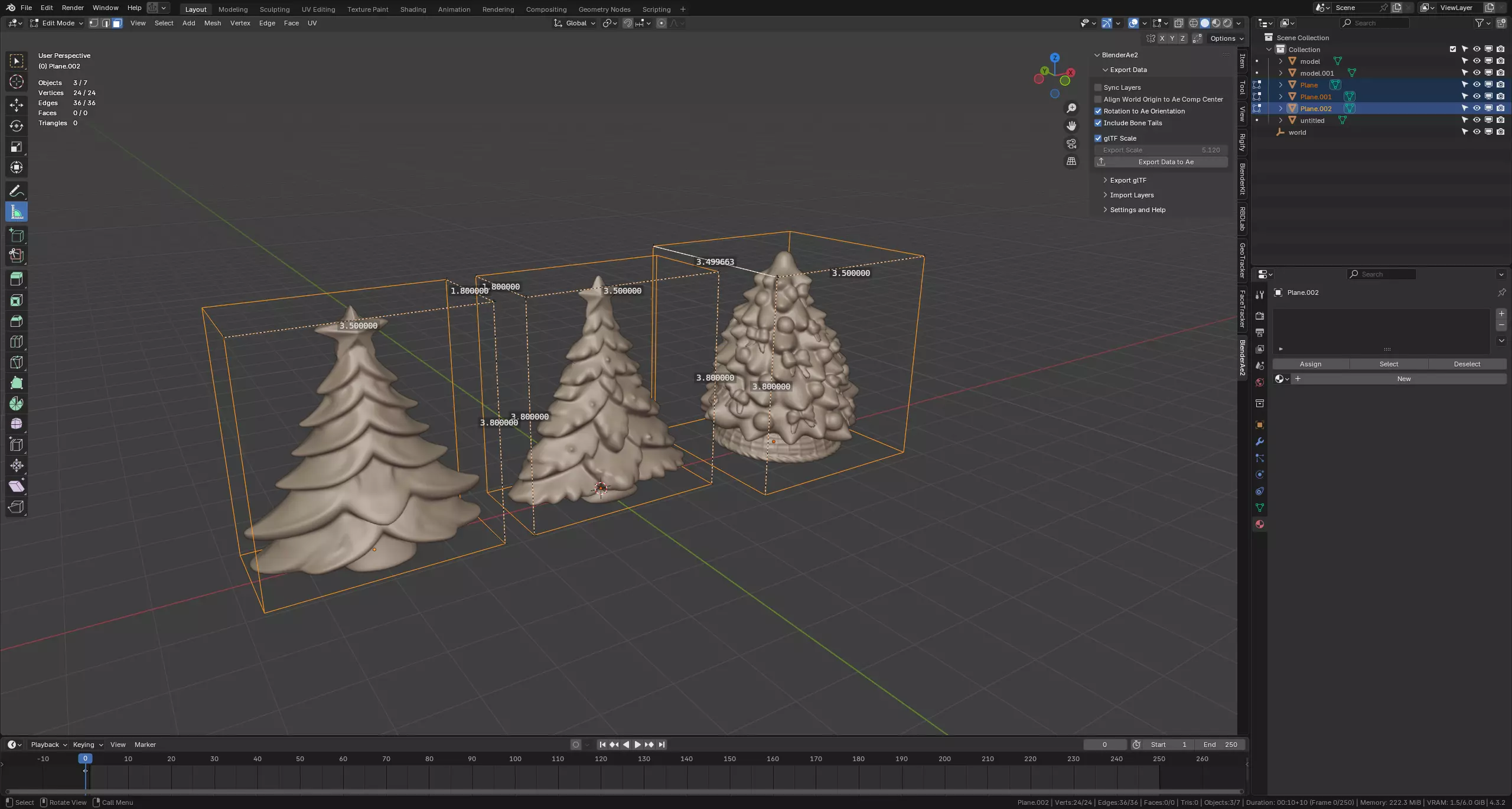Switch perspective/orthographic grid icon

(1071, 161)
